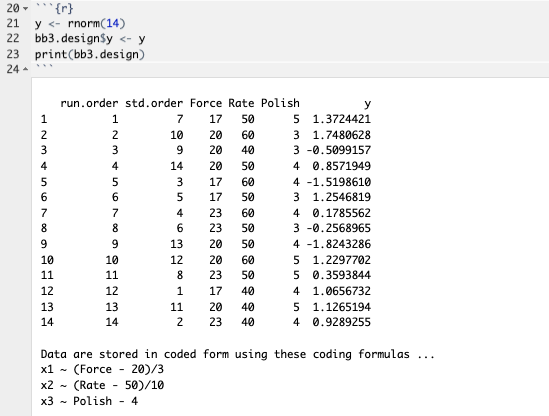Click the 'Force' column header

[x=206, y=103]
